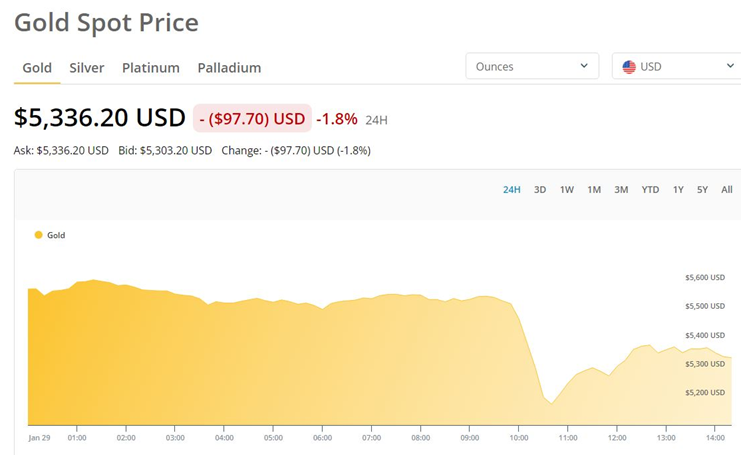
Task: Select the YTD range option
Action: click(x=650, y=190)
